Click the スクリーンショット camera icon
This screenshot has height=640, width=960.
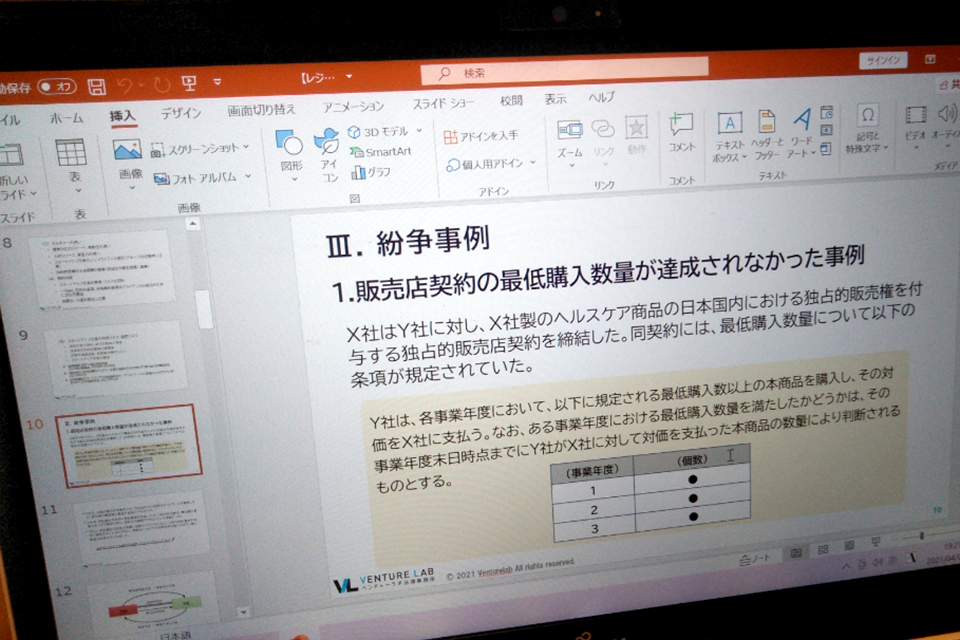pos(158,150)
